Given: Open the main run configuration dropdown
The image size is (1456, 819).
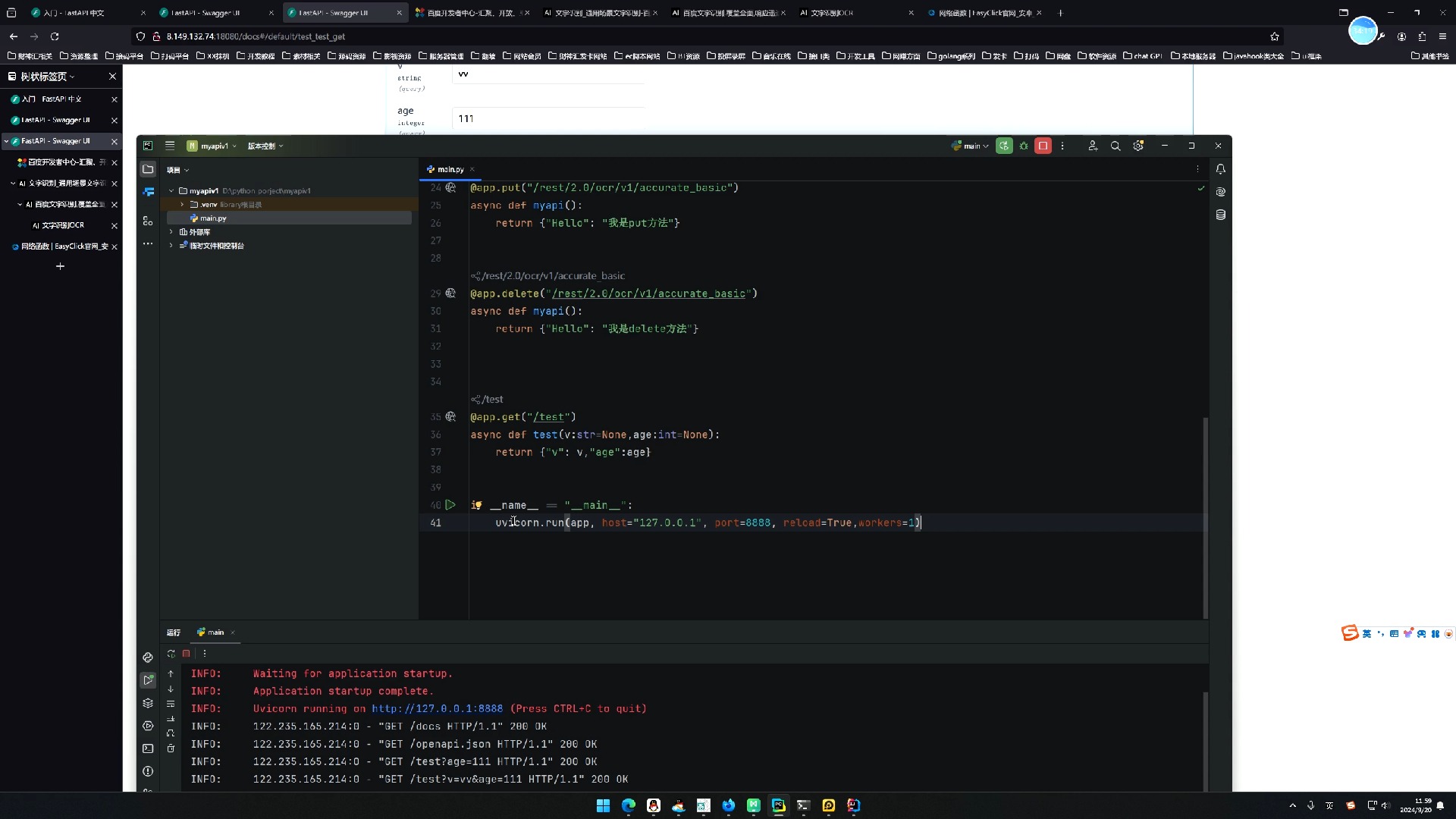Looking at the screenshot, I should pos(971,146).
